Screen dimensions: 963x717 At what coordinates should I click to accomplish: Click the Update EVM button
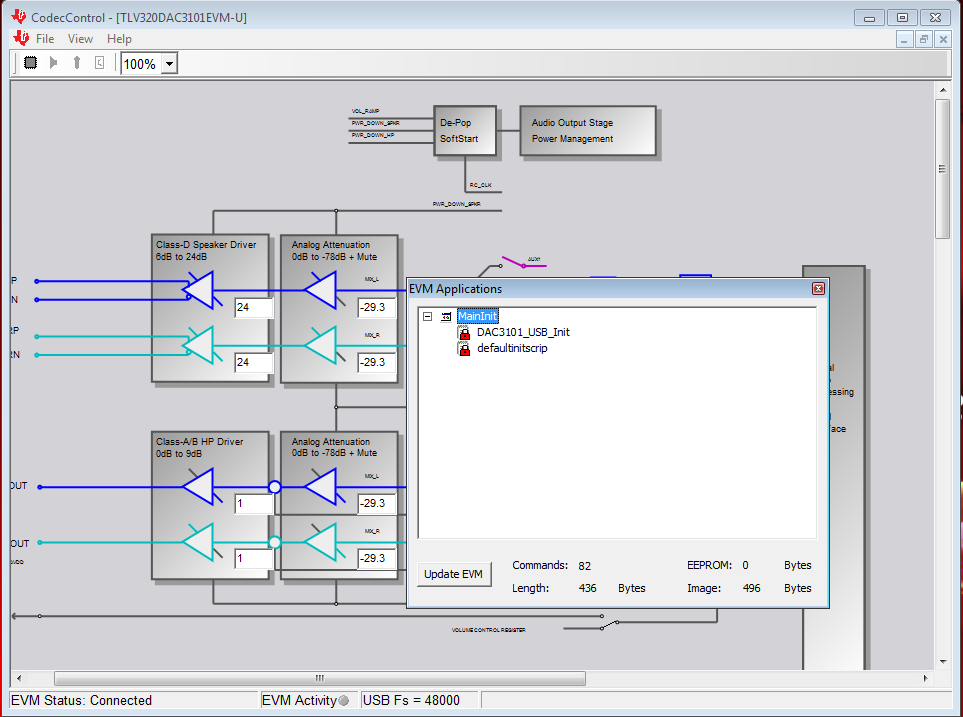[454, 574]
